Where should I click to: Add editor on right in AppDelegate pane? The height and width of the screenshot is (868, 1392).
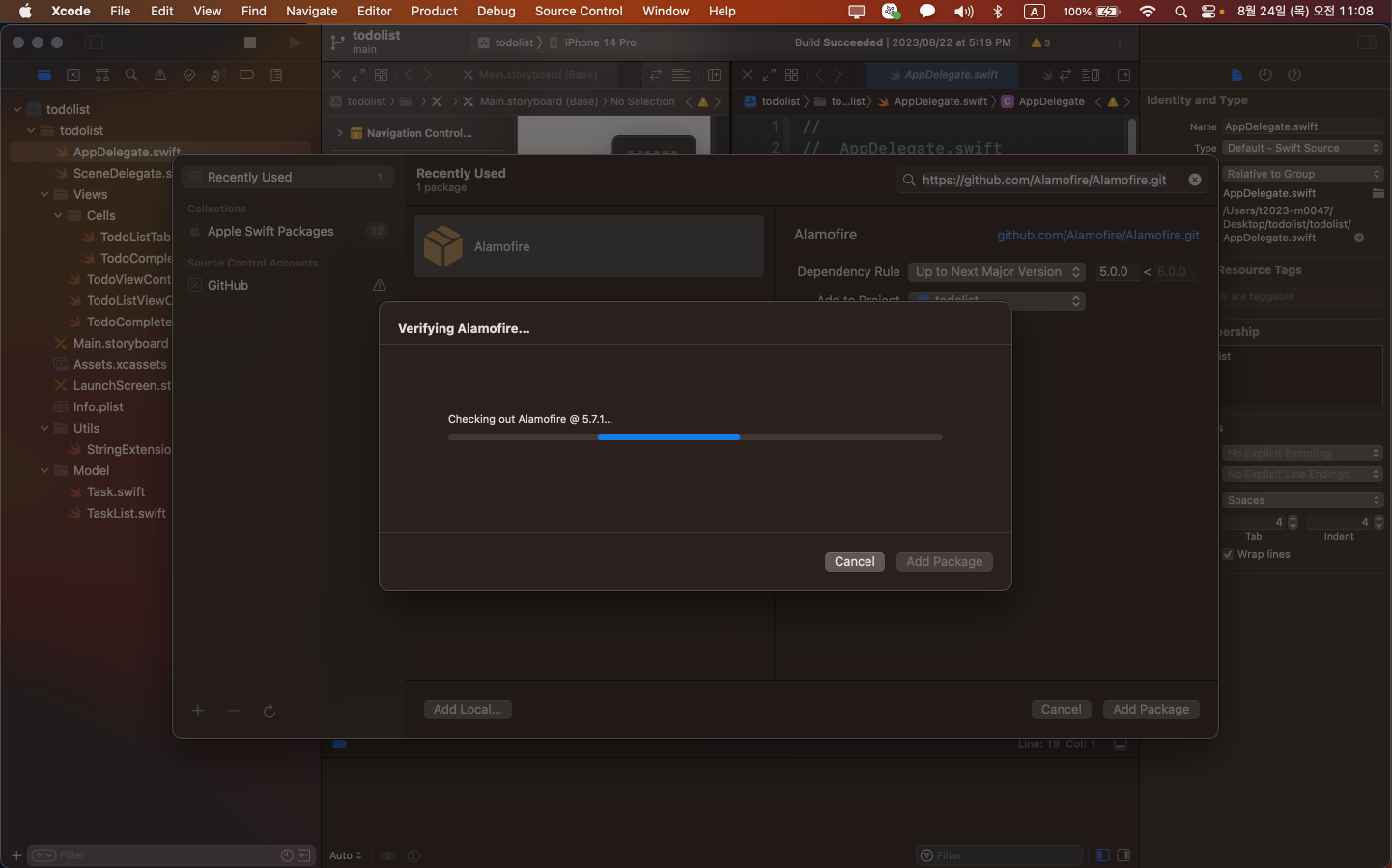1123,75
